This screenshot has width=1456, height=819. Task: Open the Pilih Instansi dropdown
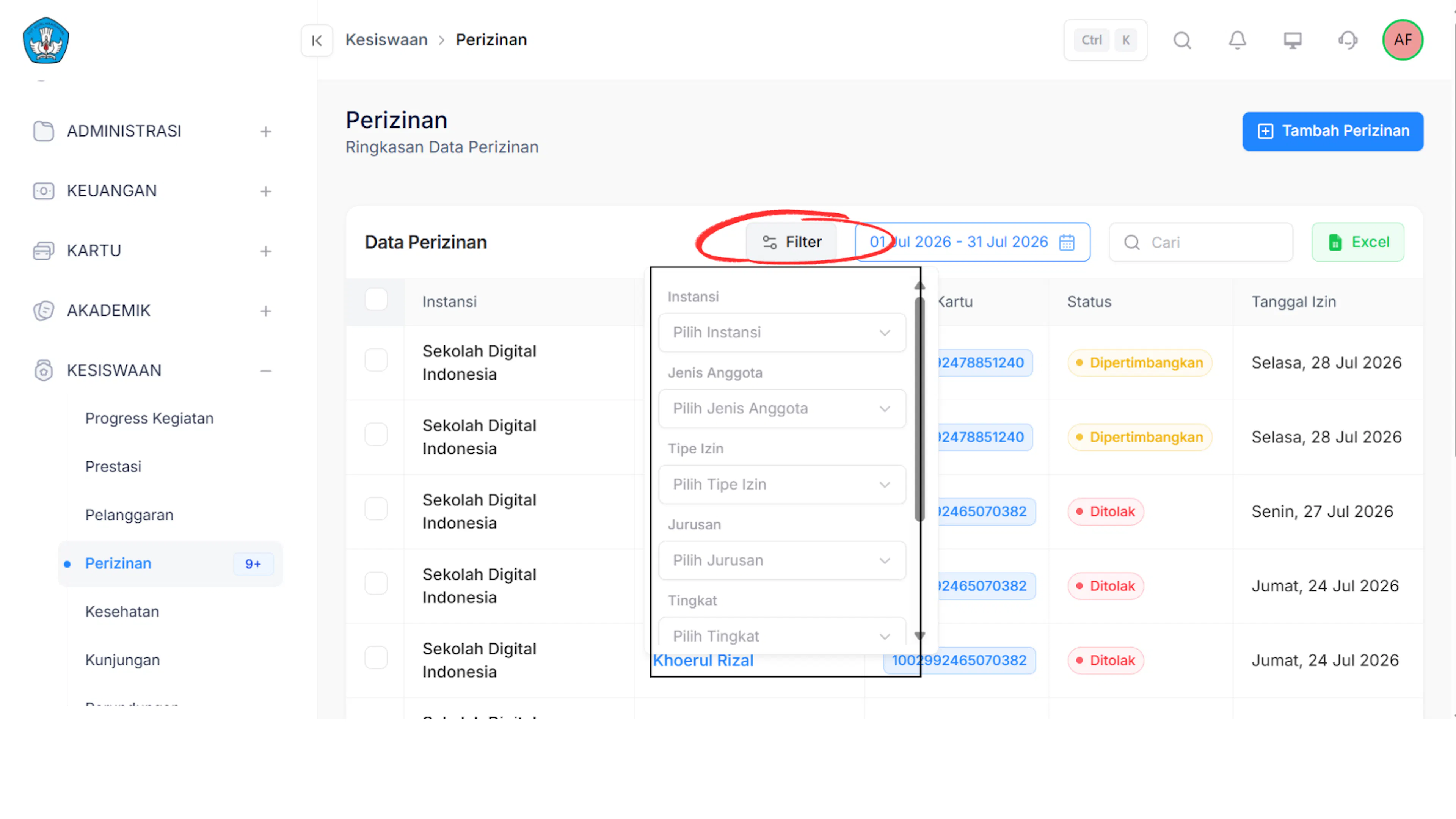pyautogui.click(x=782, y=333)
